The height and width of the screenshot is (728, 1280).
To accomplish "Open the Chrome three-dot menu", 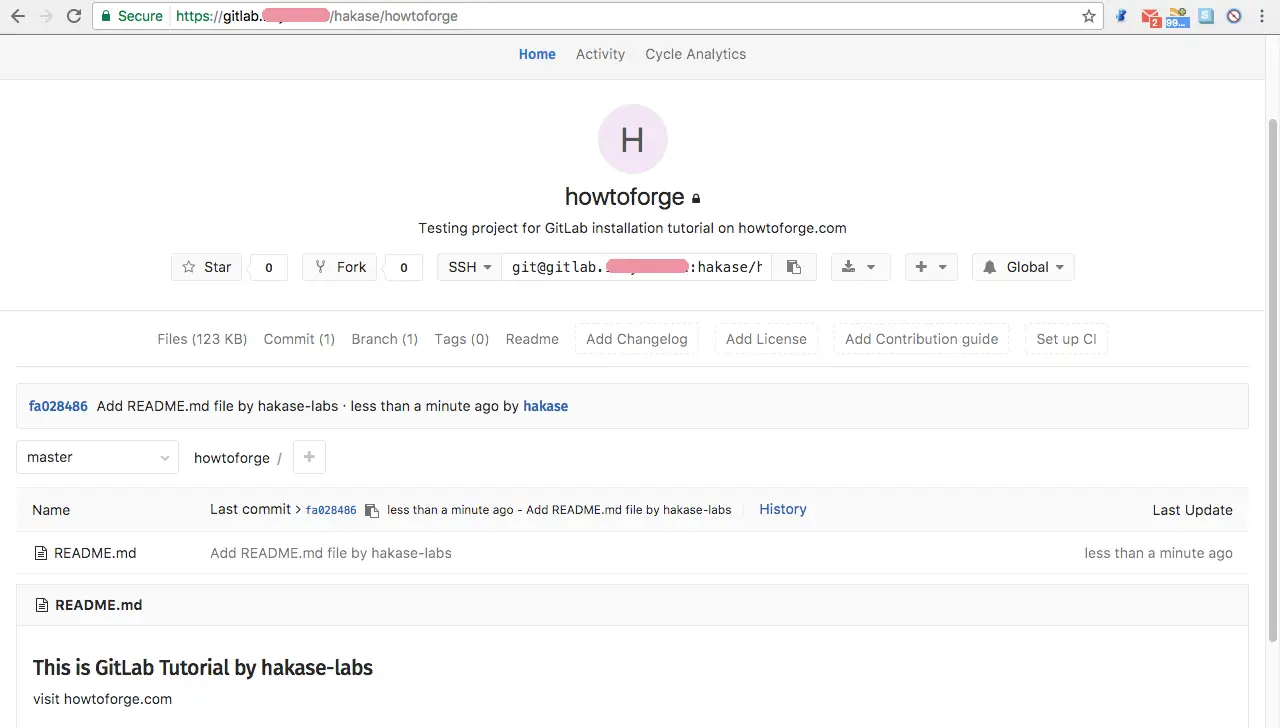I will pos(1262,16).
